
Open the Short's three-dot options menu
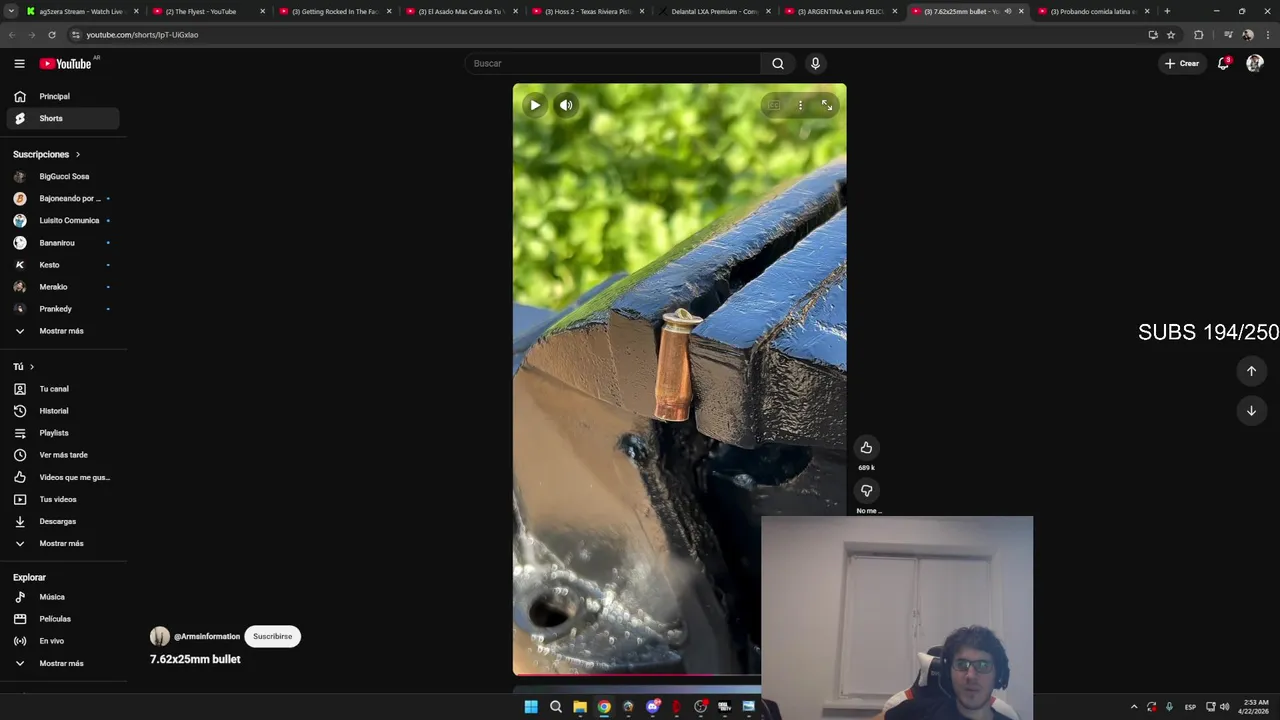(800, 105)
